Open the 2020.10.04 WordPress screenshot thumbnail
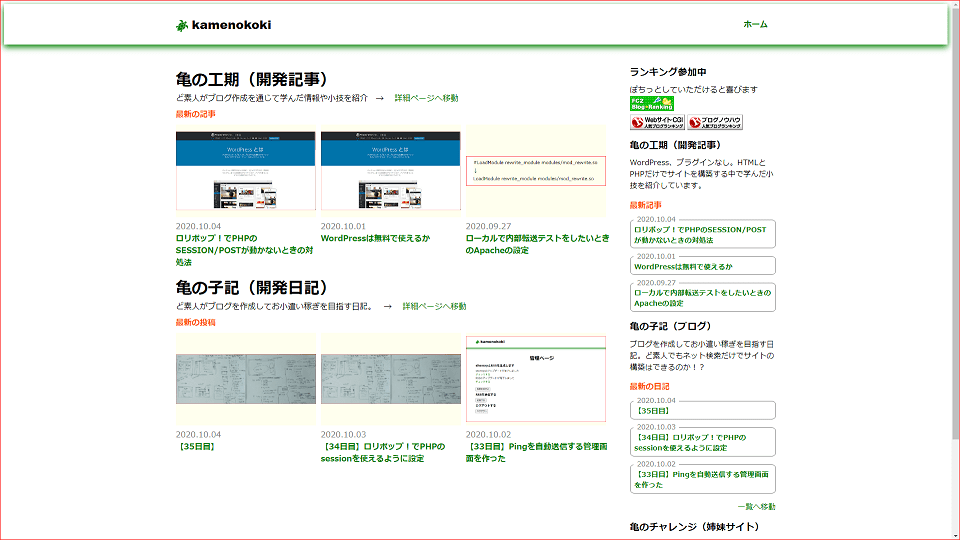 (x=246, y=171)
